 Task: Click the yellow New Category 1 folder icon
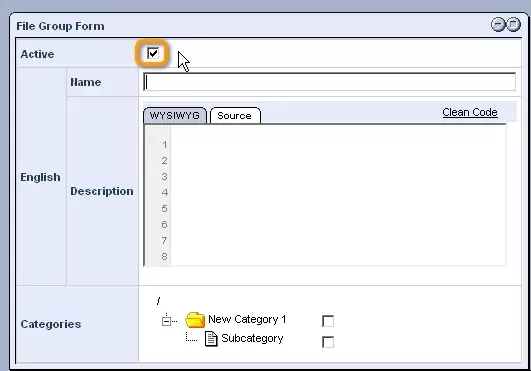[x=195, y=320]
